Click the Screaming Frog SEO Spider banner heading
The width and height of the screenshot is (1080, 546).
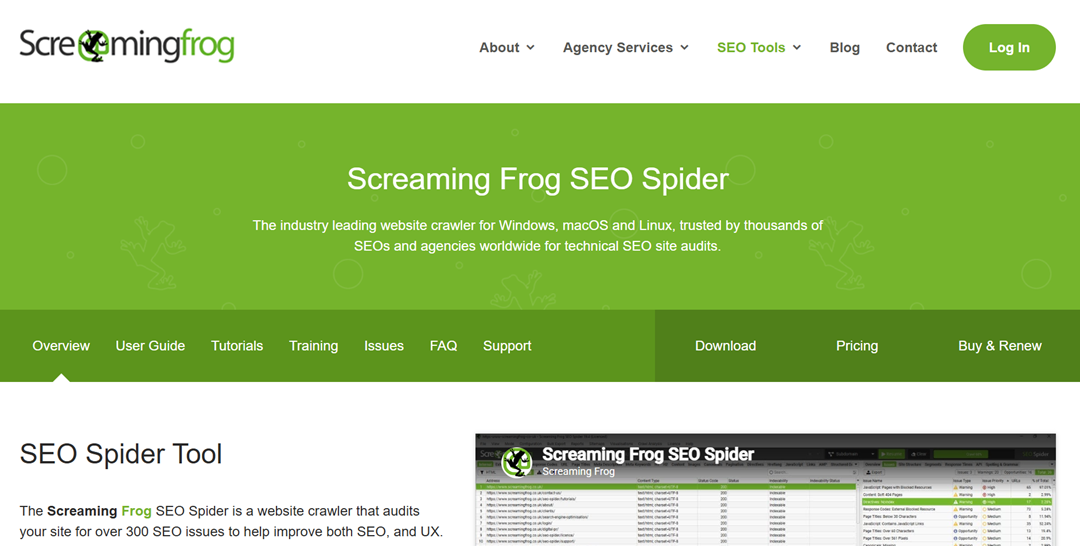(537, 179)
